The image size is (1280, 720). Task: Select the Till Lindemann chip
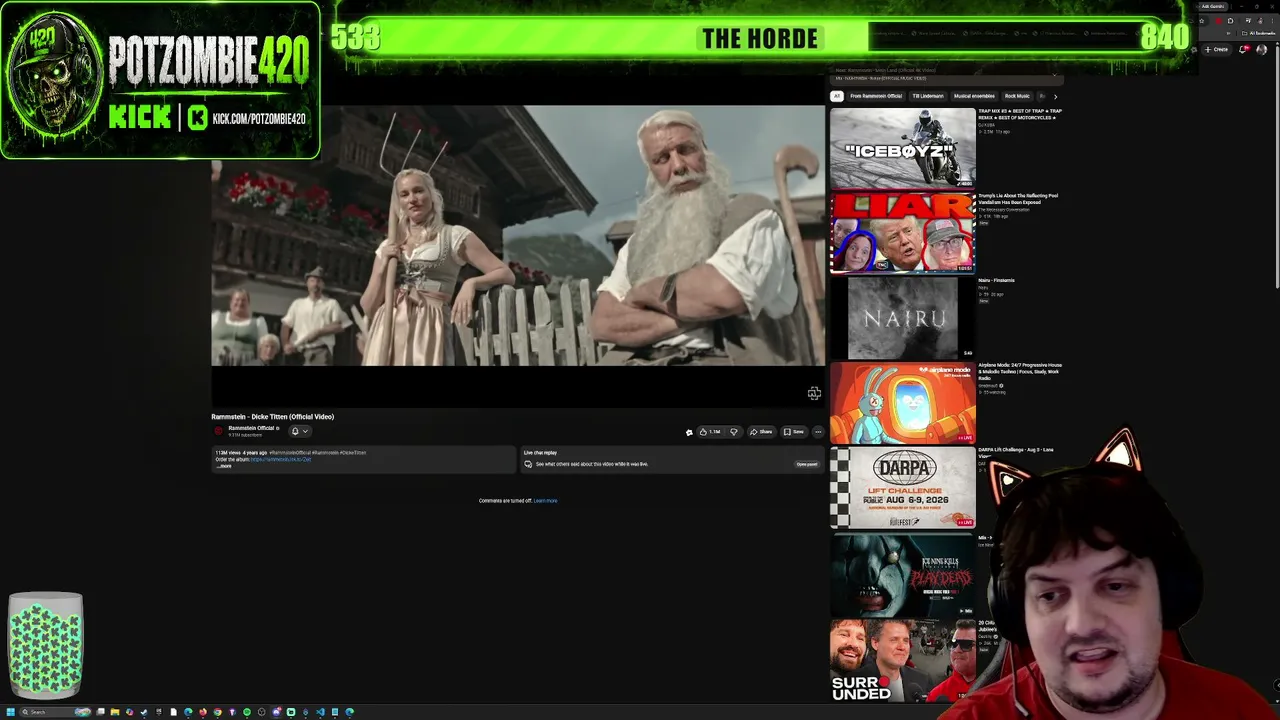(927, 96)
